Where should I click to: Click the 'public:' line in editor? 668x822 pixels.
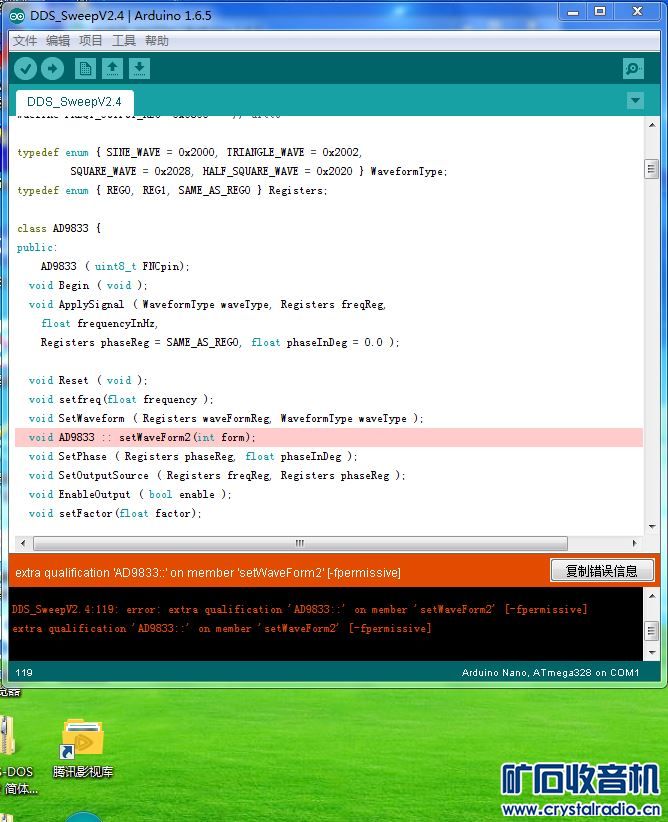pyautogui.click(x=37, y=247)
